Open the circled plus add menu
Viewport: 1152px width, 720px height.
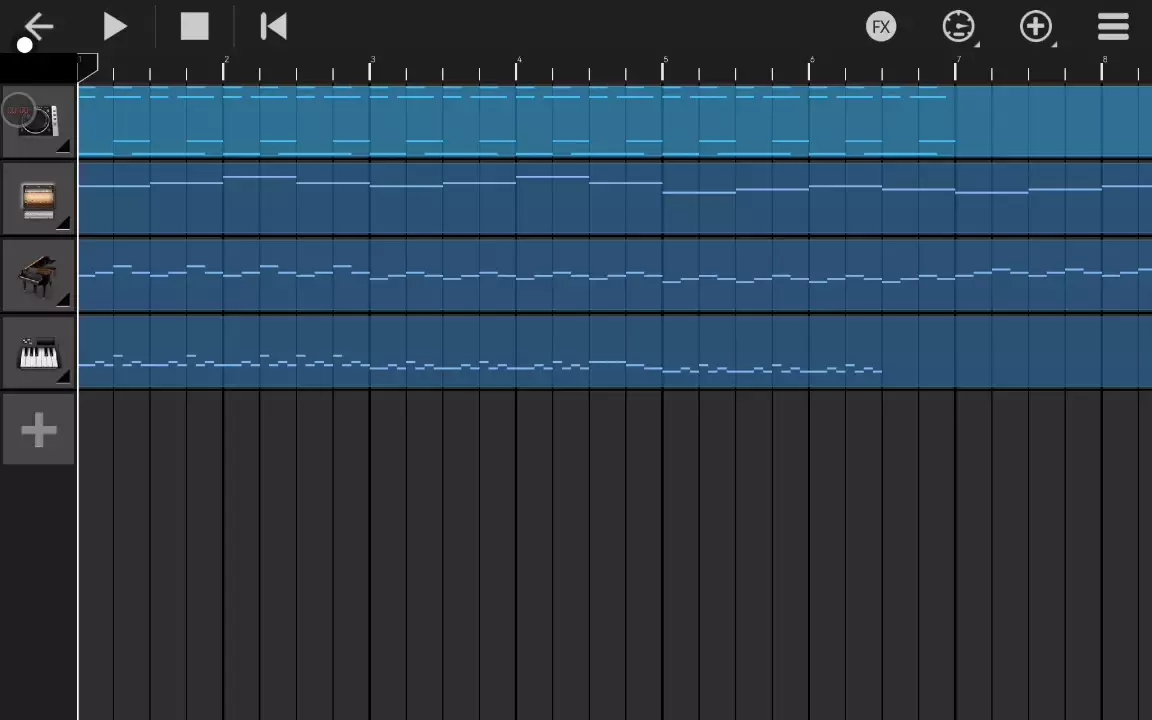coord(1036,27)
